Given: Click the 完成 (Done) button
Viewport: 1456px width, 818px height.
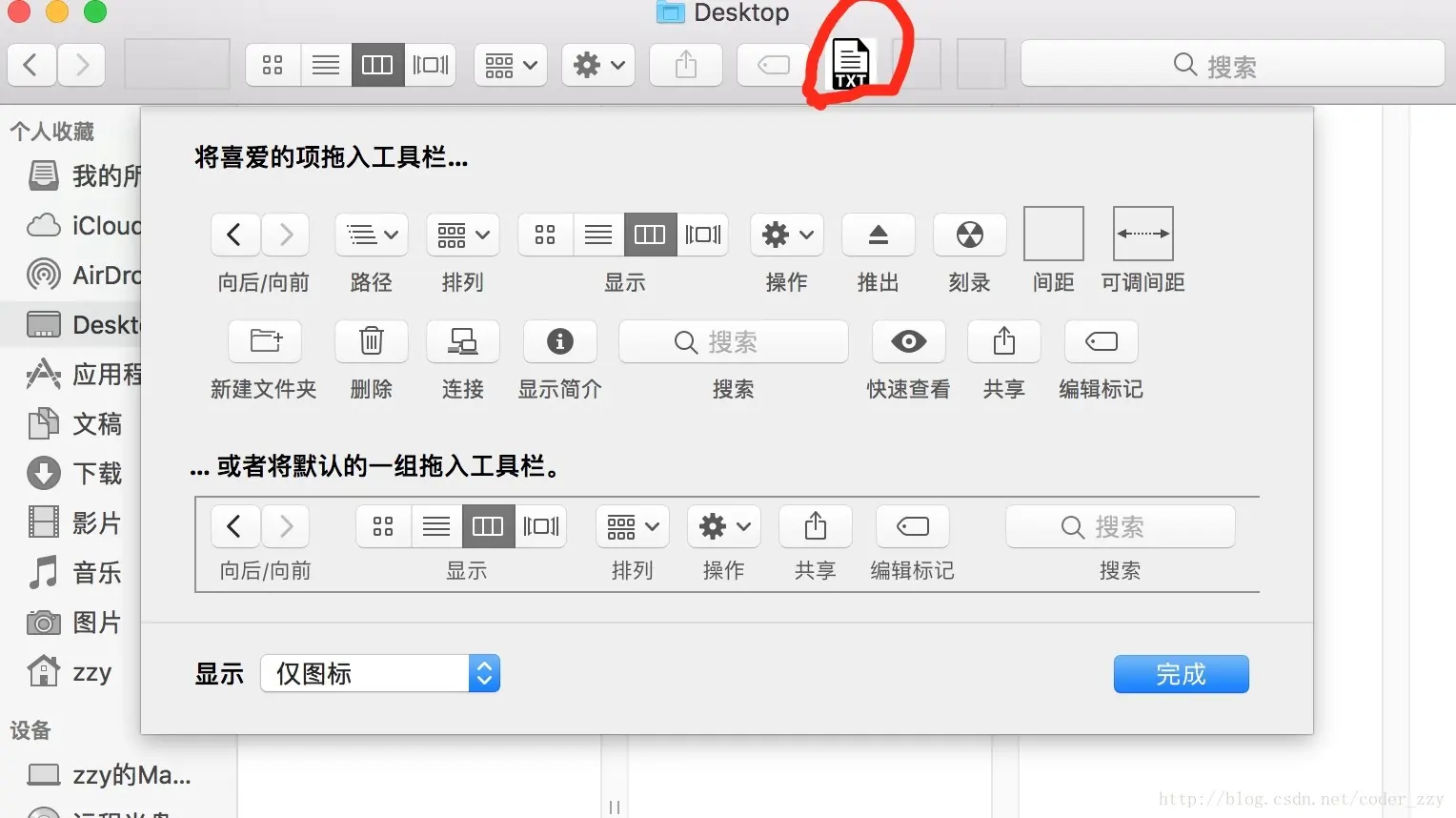Looking at the screenshot, I should tap(1181, 674).
